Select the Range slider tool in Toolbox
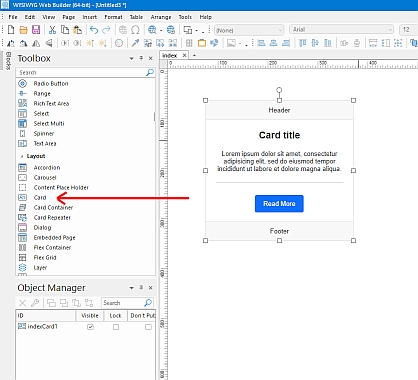418x380 pixels. pyautogui.click(x=42, y=94)
